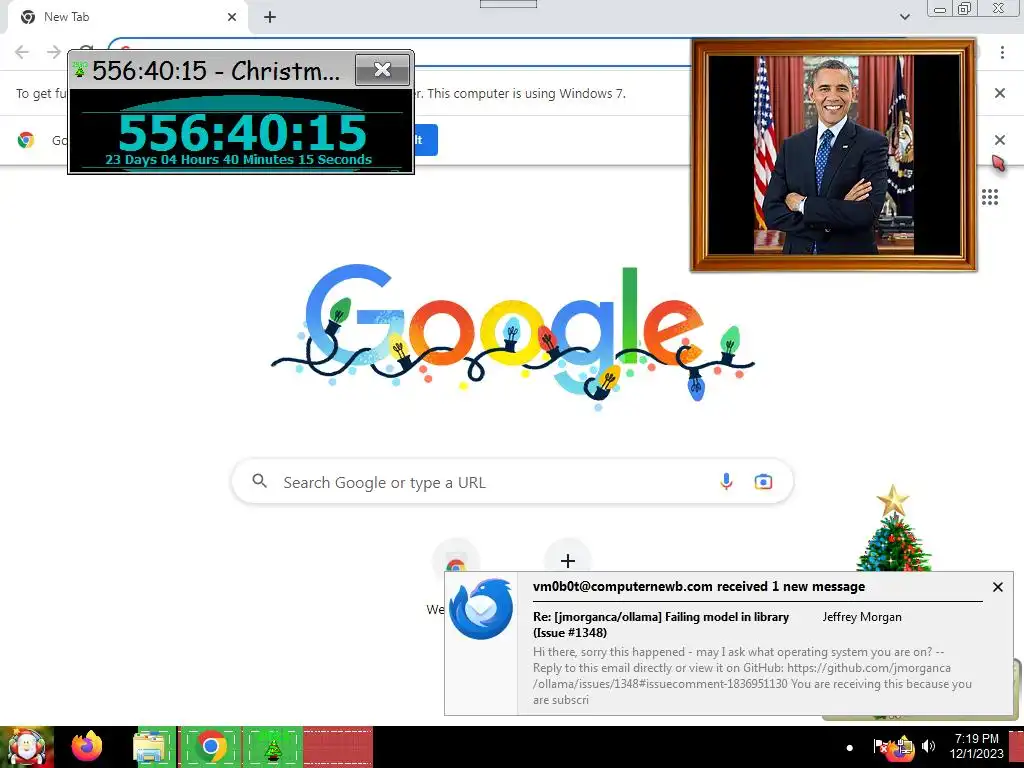Viewport: 1024px width, 768px height.
Task: Click the Google holiday lights doodle
Action: 513,338
